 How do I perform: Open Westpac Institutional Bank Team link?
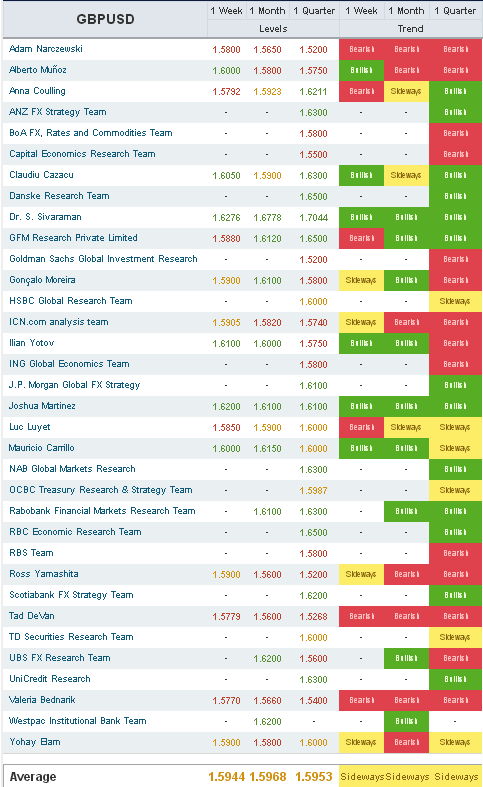click(x=78, y=721)
